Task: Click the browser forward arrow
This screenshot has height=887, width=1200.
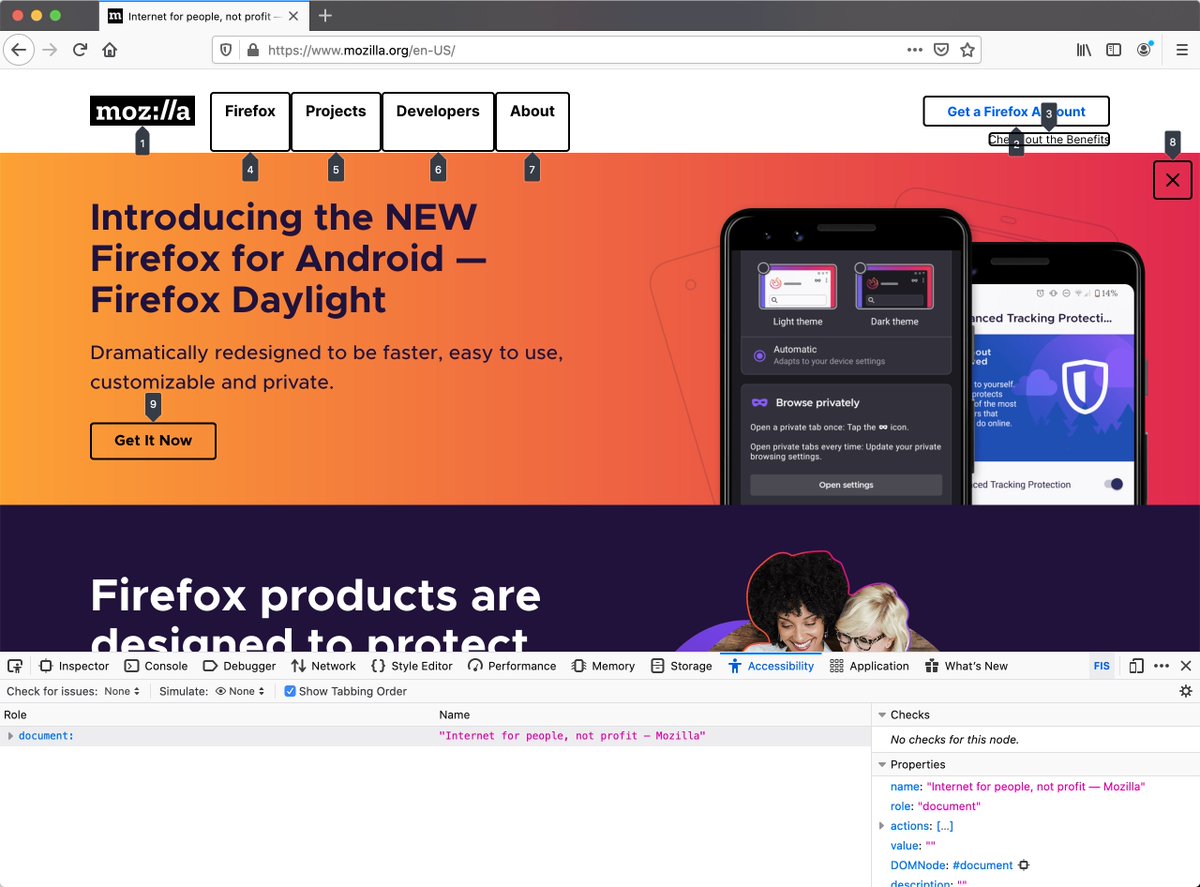Action: pyautogui.click(x=50, y=50)
